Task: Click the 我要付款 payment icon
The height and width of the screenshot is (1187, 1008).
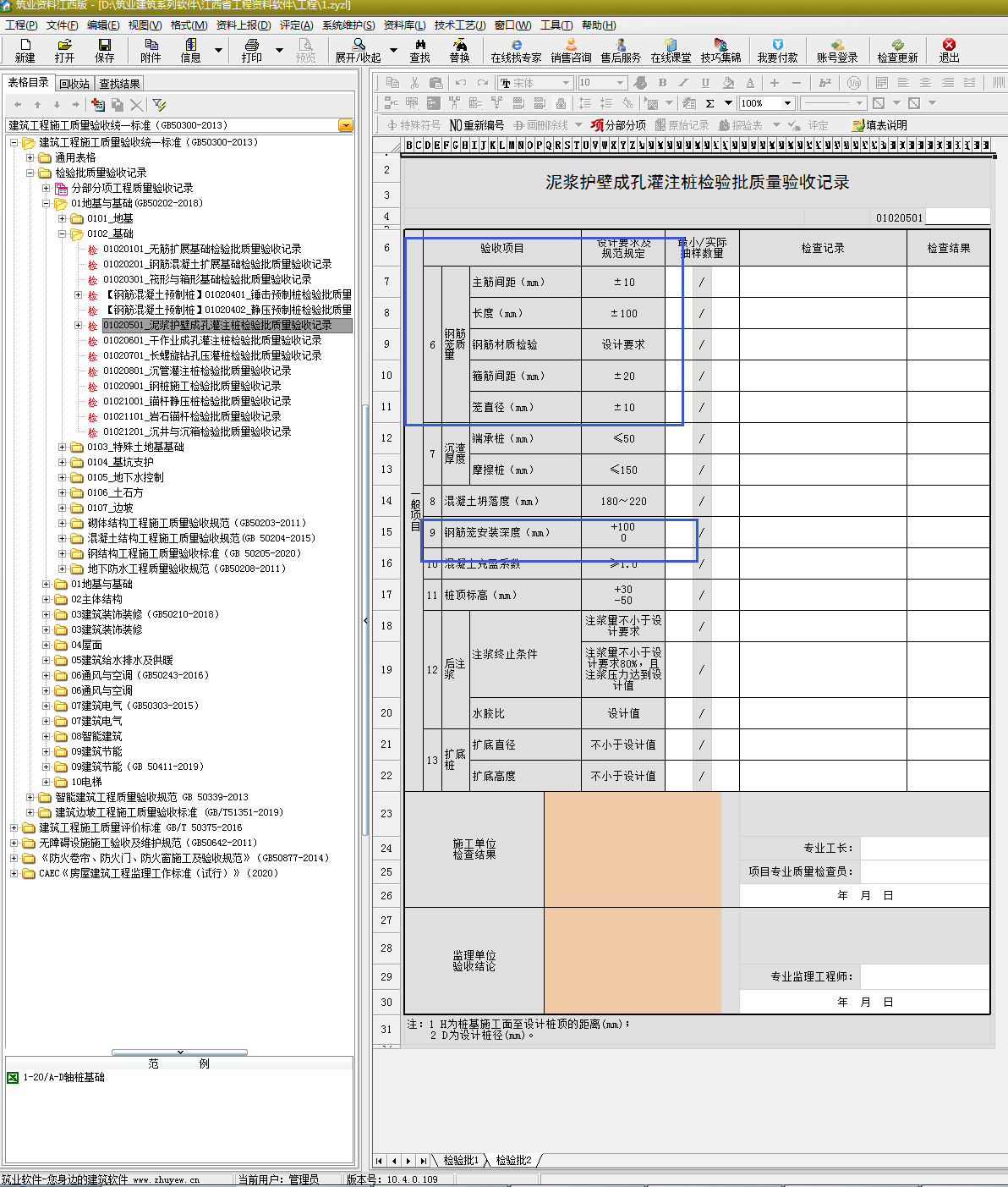Action: (x=777, y=51)
